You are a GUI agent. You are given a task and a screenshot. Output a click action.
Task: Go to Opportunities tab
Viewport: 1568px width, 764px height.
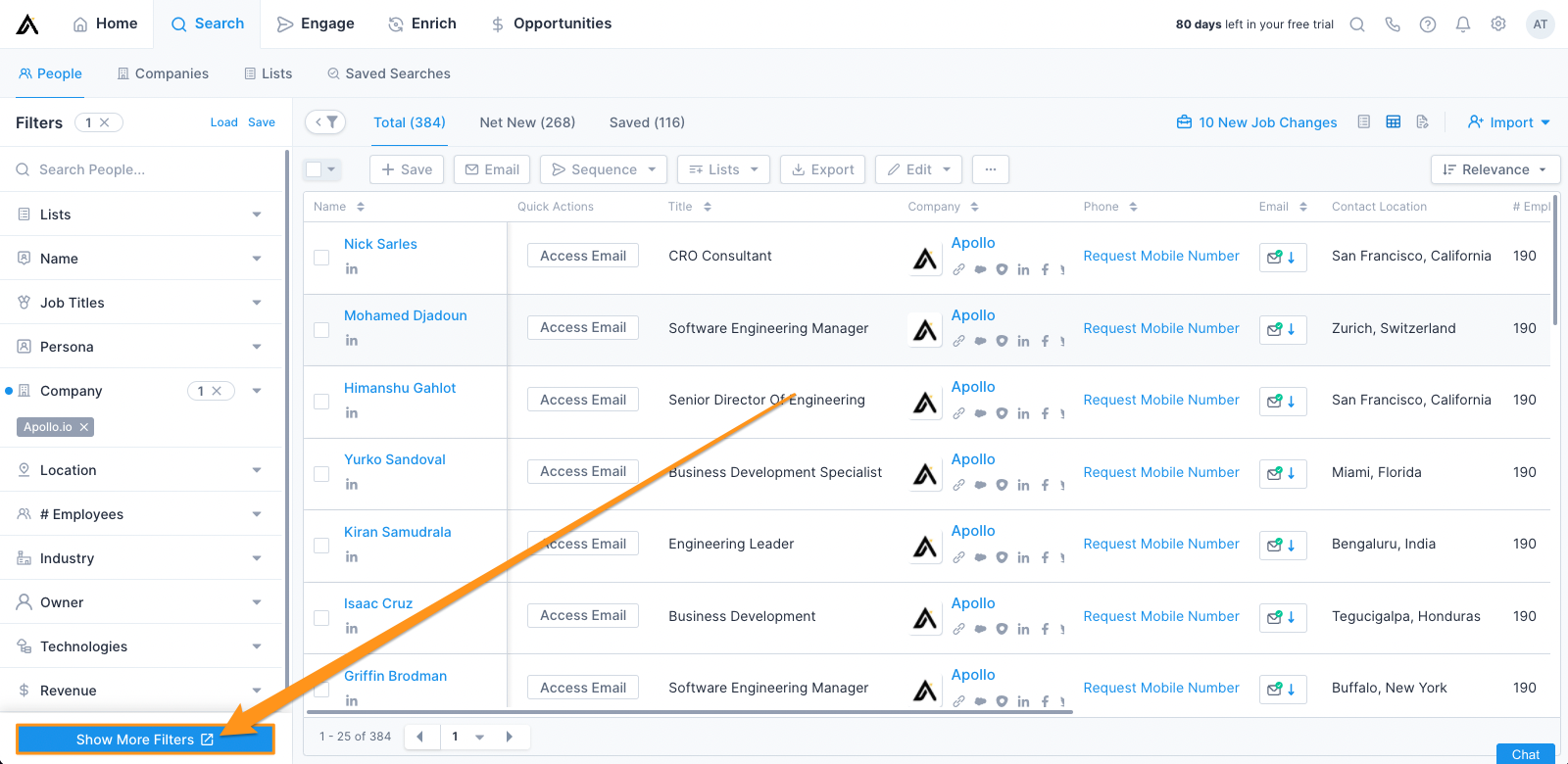[x=551, y=24]
